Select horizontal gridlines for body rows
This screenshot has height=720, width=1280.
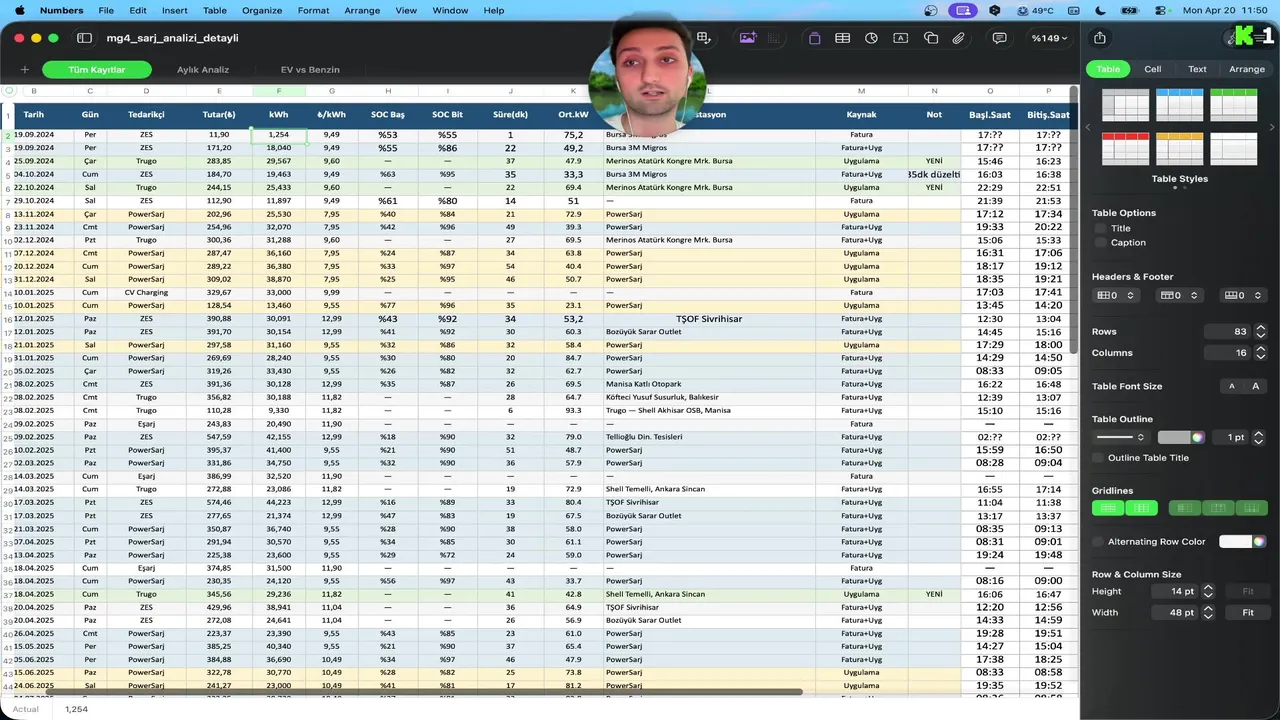click(1108, 508)
